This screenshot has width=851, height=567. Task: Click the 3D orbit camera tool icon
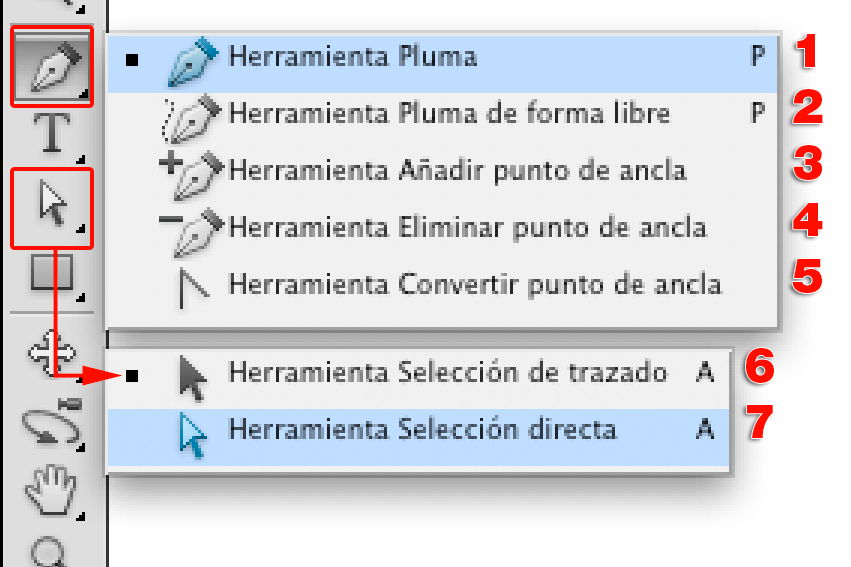(x=52, y=423)
